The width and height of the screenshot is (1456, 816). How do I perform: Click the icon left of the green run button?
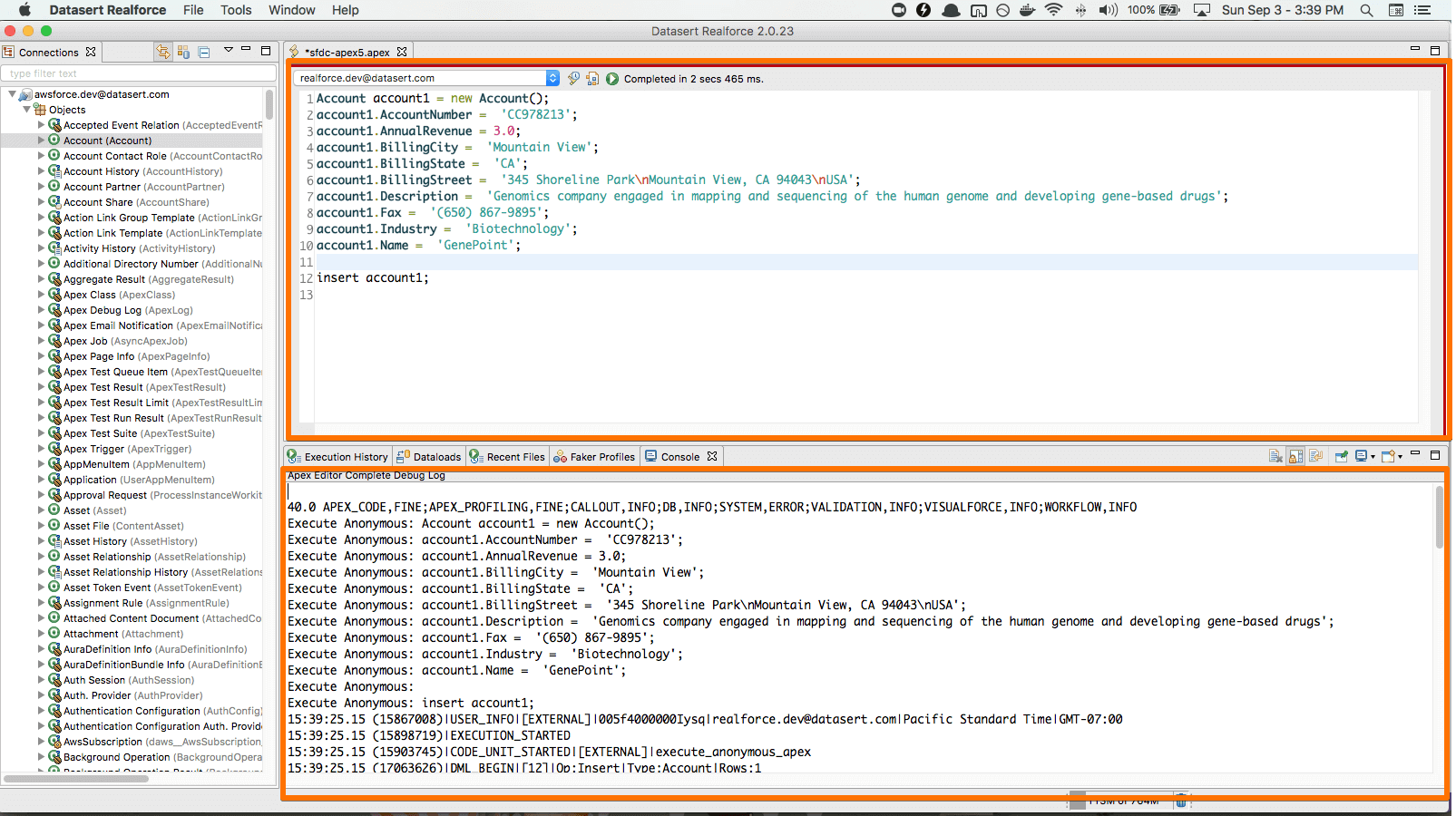tap(592, 79)
